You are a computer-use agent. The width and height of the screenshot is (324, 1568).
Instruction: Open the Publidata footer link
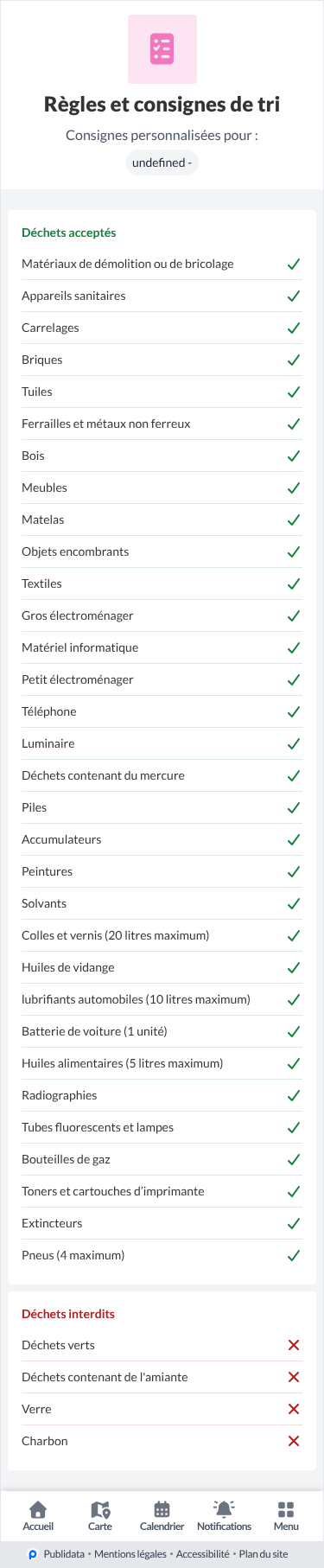click(64, 1554)
